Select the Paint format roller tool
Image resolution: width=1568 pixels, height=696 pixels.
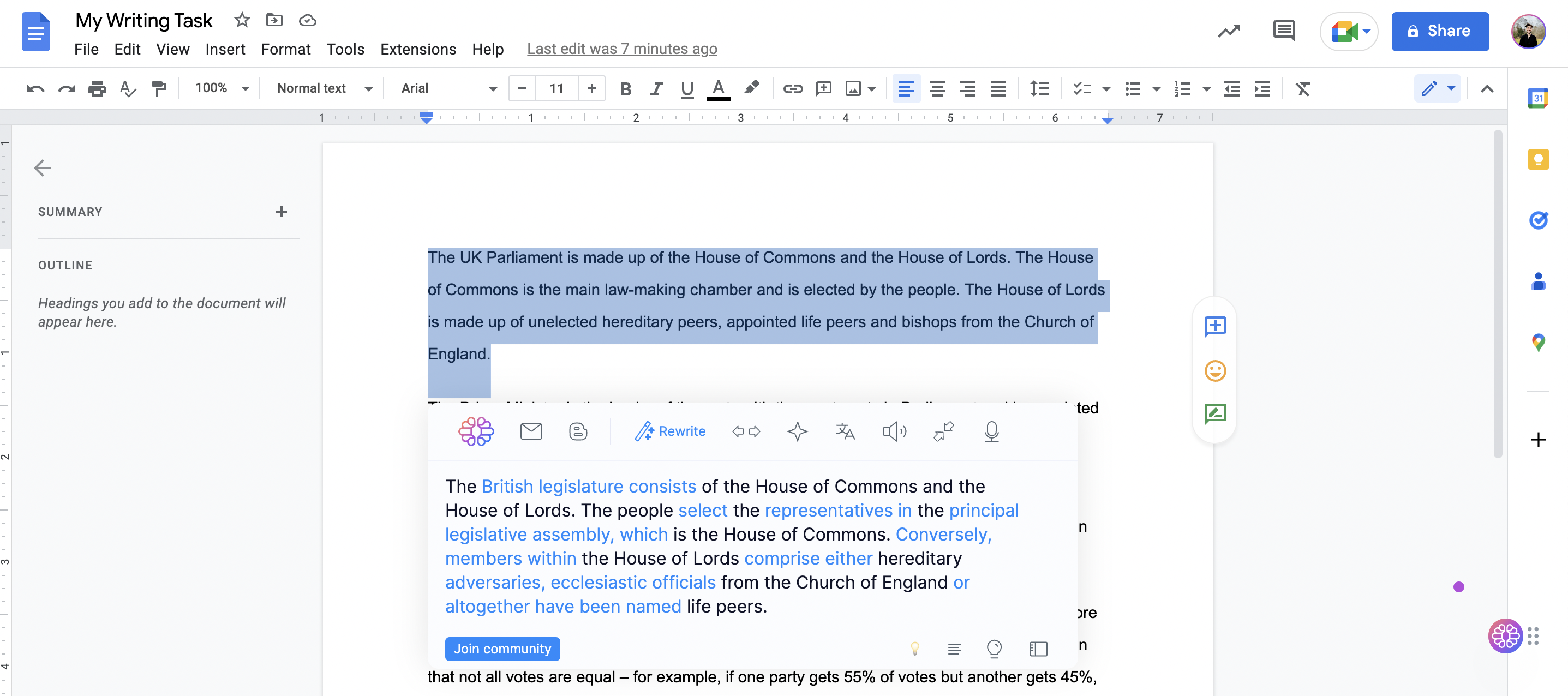pos(159,89)
